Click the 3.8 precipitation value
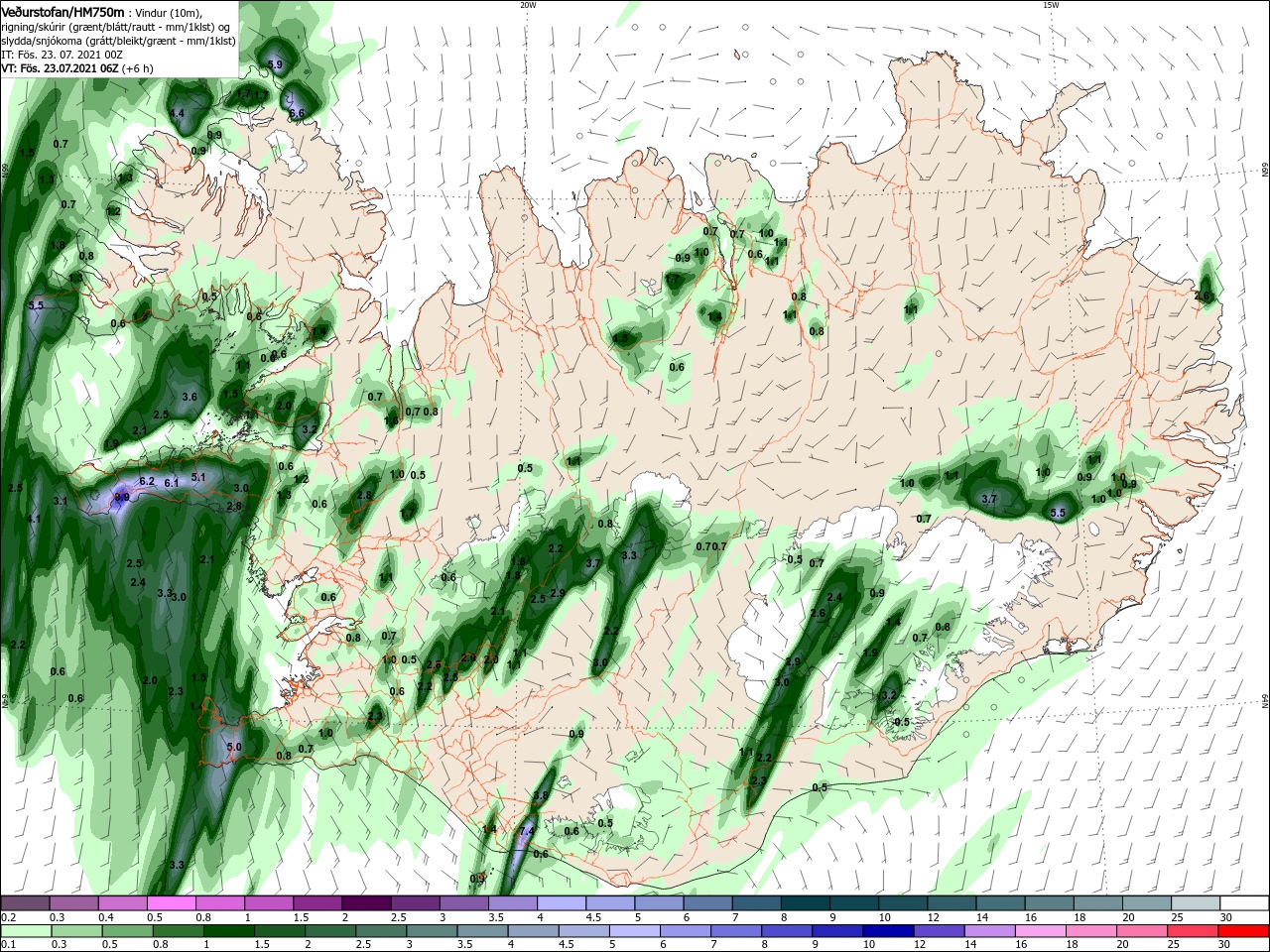1270x952 pixels. [x=541, y=795]
